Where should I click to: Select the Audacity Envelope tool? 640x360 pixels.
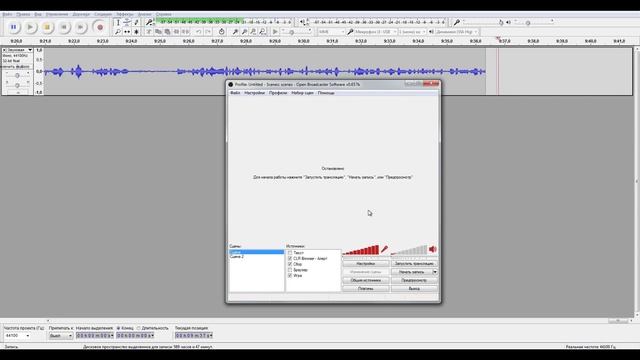tap(127, 22)
